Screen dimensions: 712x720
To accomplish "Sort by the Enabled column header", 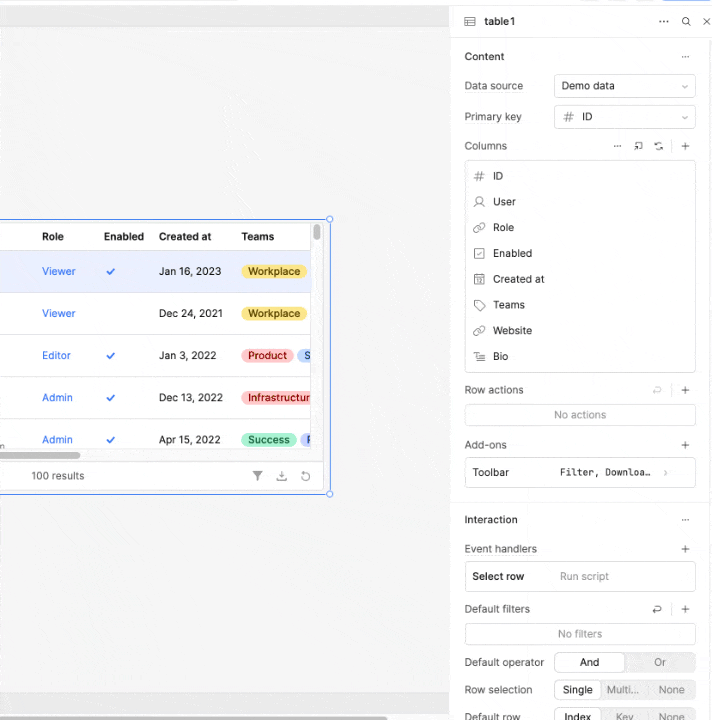I will tap(123, 237).
